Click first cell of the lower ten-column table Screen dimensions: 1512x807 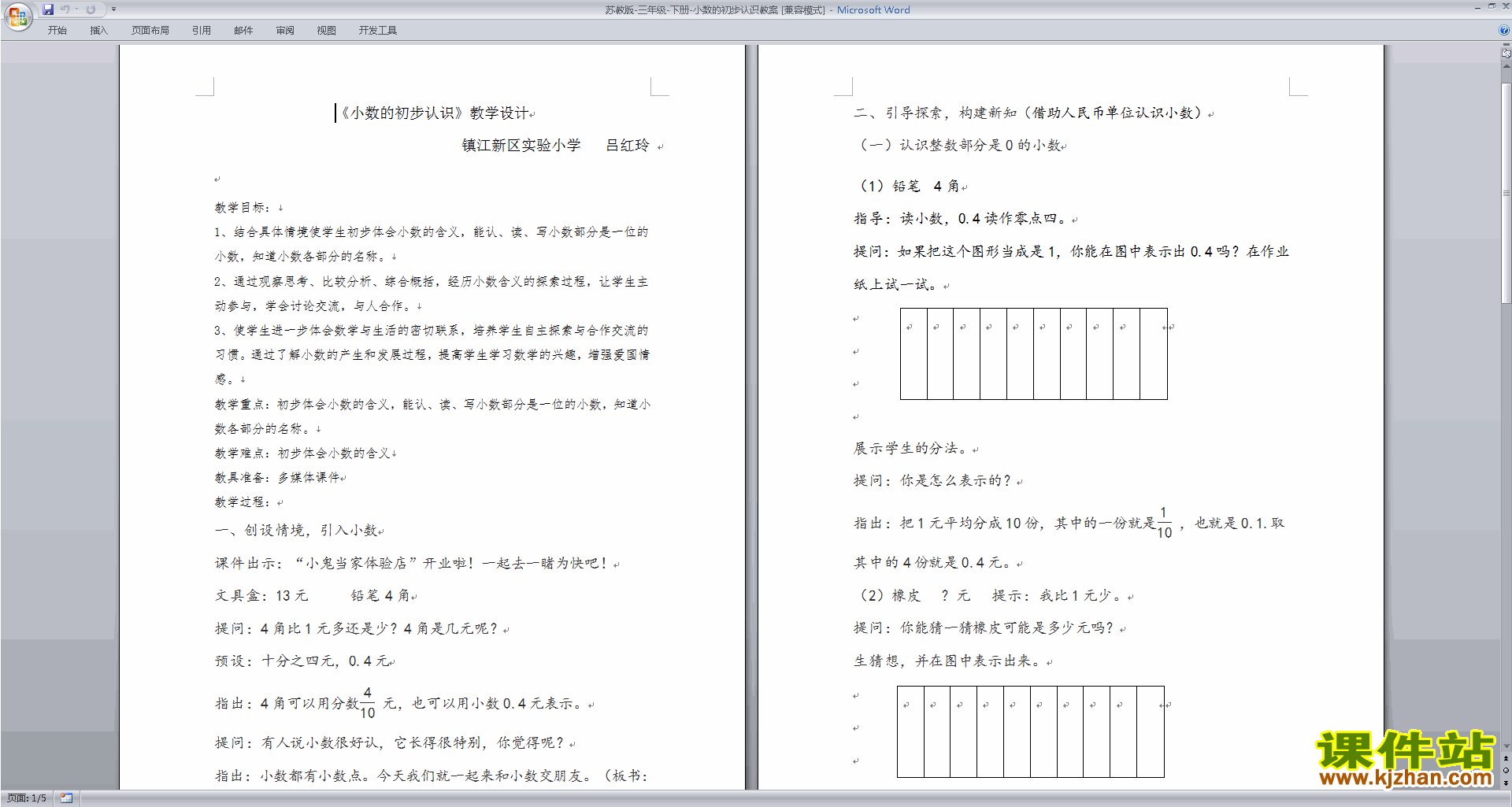click(910, 731)
